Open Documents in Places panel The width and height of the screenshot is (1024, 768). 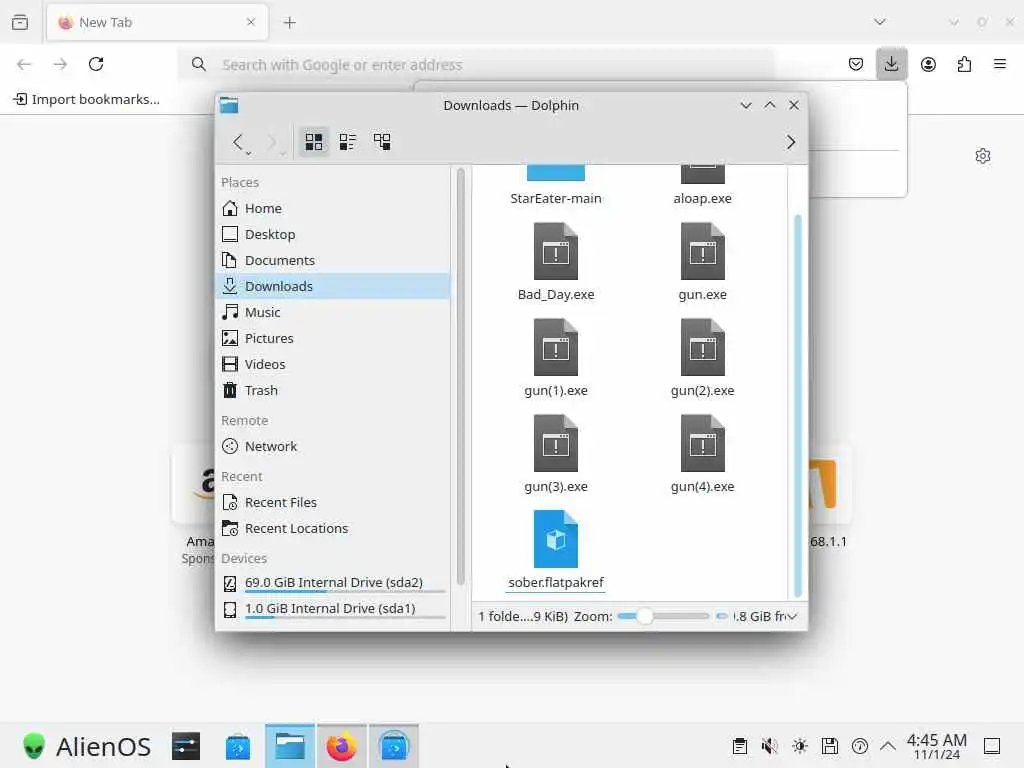point(333,261)
